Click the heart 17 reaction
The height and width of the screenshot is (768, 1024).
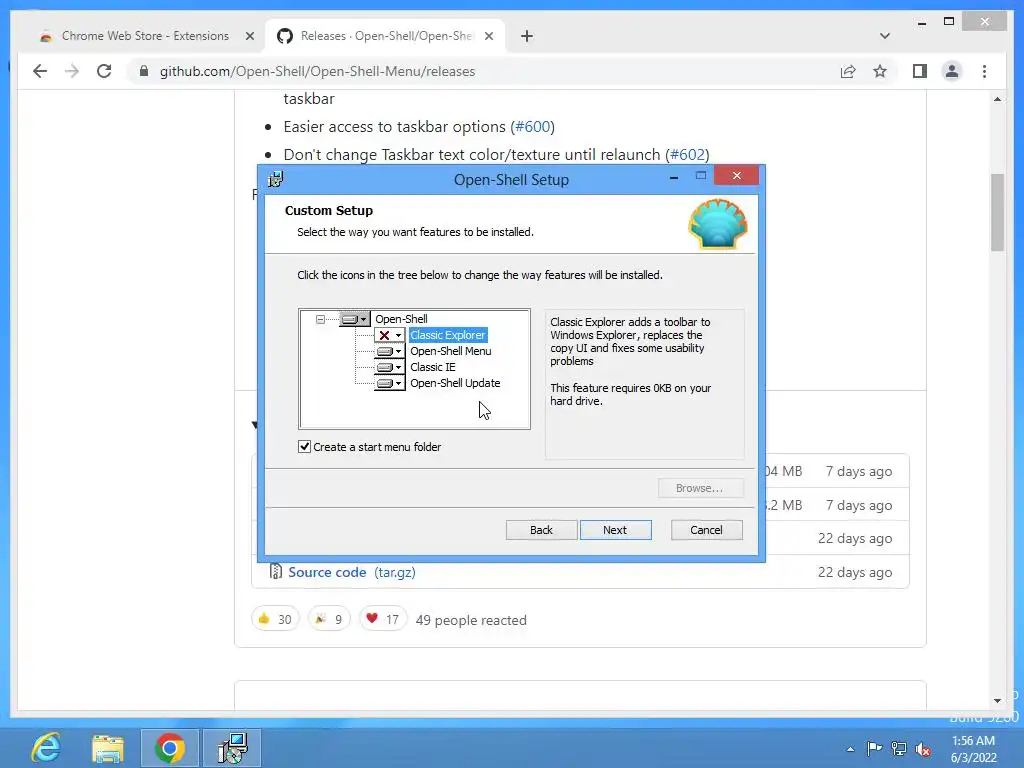pyautogui.click(x=383, y=619)
